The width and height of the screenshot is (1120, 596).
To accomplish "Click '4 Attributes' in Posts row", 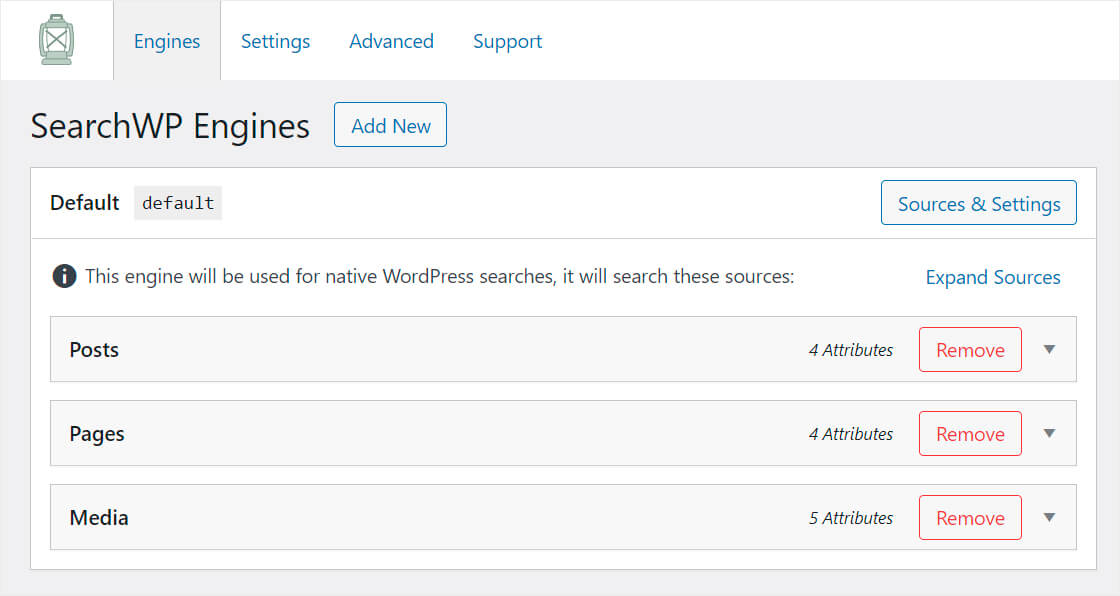I will (x=851, y=350).
